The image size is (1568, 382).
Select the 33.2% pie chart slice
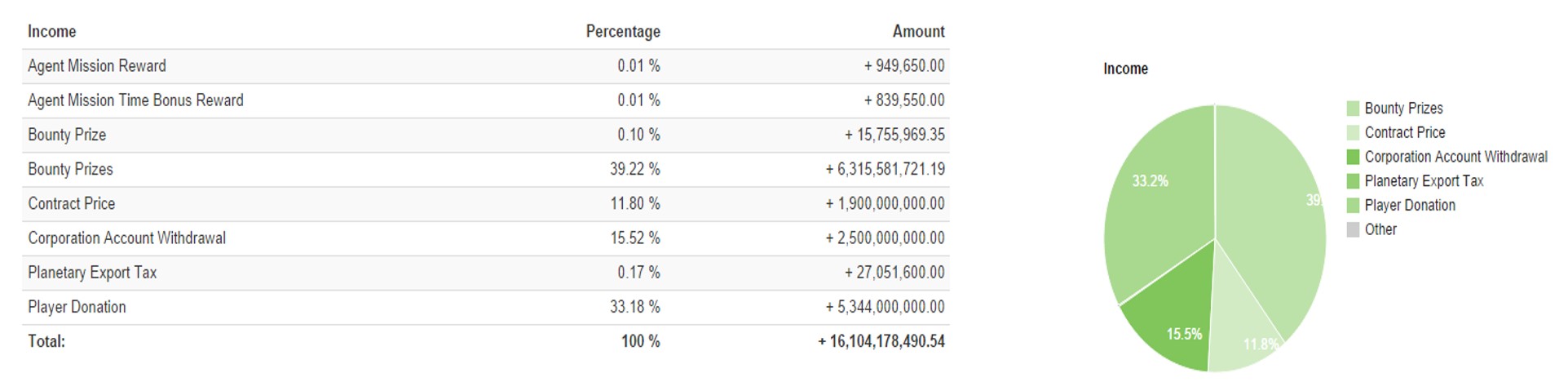[x=1158, y=196]
